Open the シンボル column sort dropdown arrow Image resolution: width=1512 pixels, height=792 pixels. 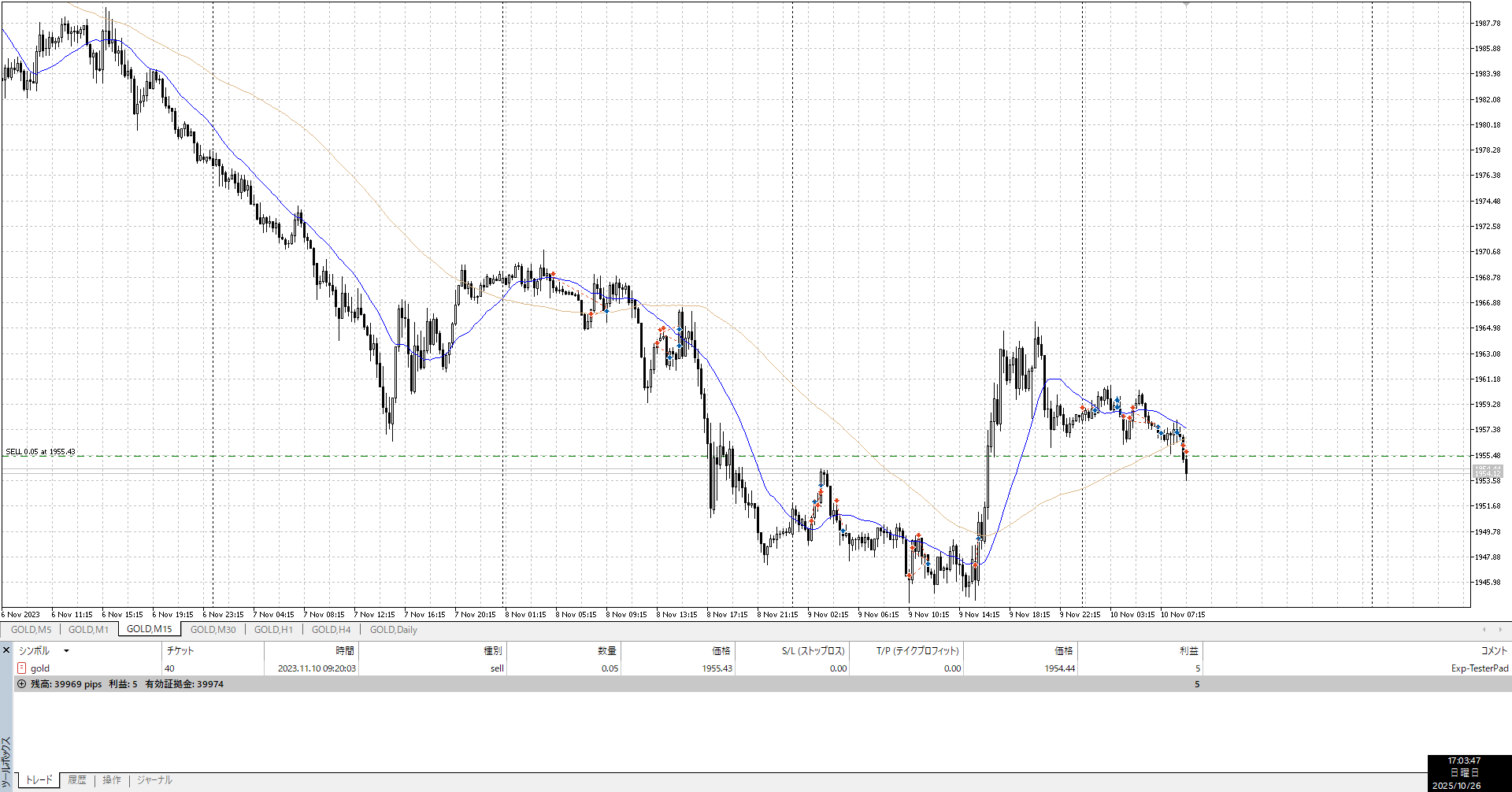tap(66, 651)
